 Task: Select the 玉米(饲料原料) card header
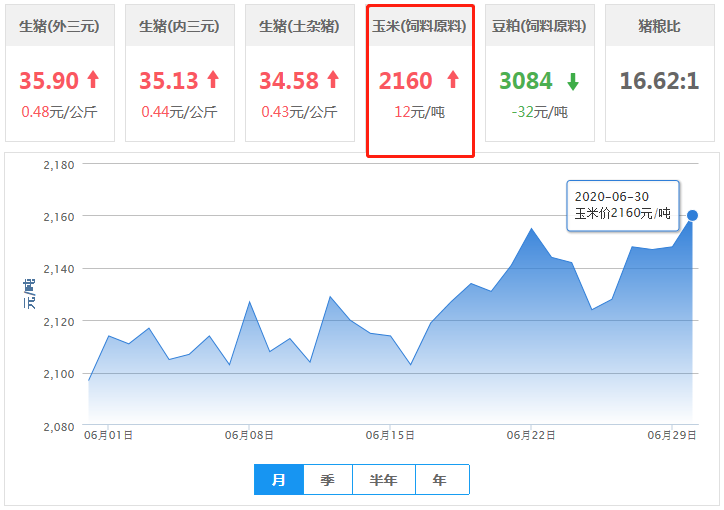tap(420, 27)
